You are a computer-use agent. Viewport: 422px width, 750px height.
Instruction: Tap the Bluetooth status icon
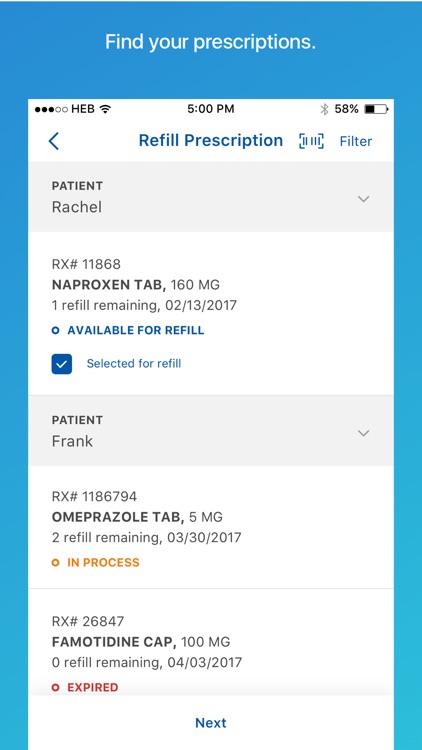coord(324,110)
